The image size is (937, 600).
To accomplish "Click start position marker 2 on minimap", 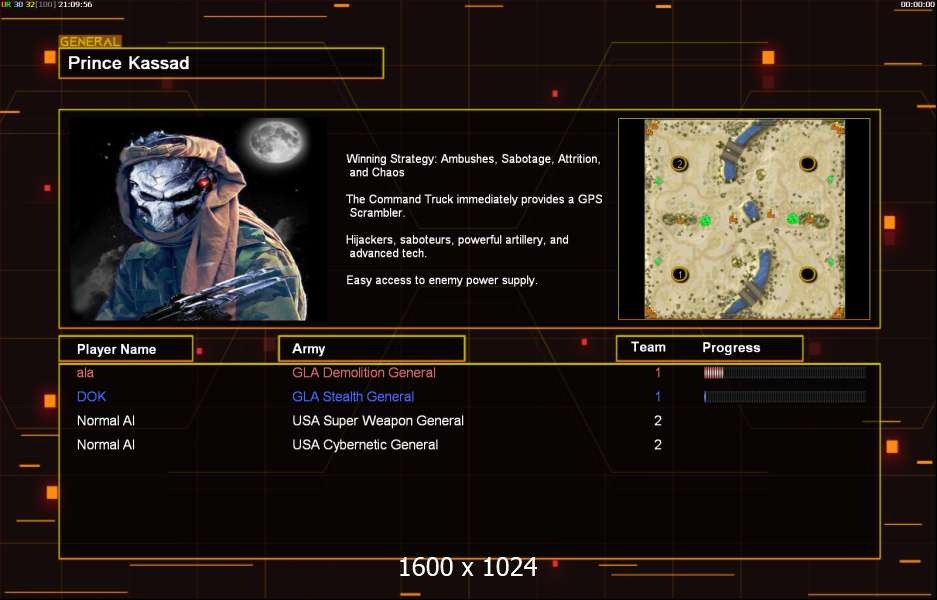I will (x=678, y=163).
